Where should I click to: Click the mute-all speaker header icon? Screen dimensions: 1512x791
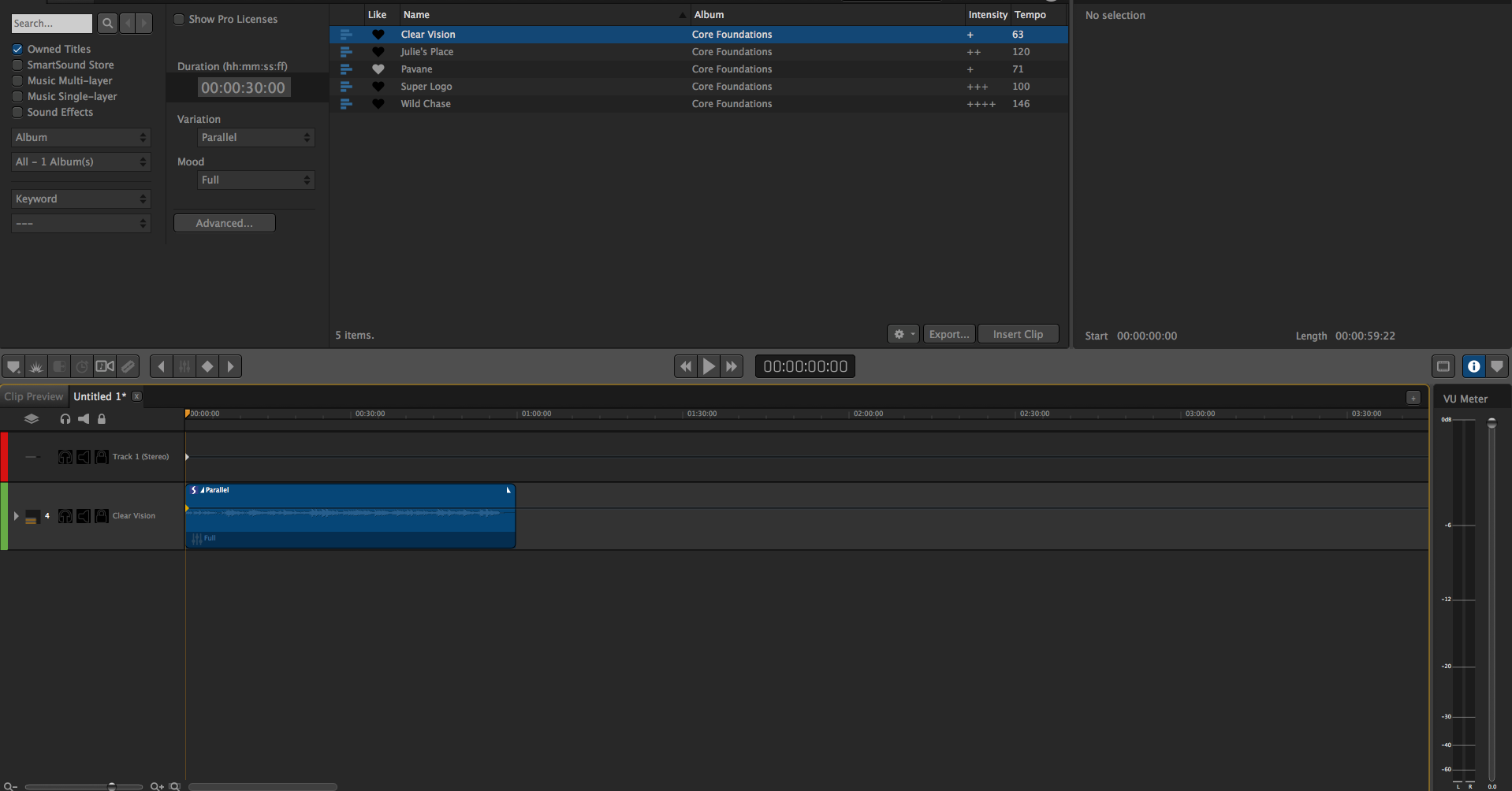point(84,419)
